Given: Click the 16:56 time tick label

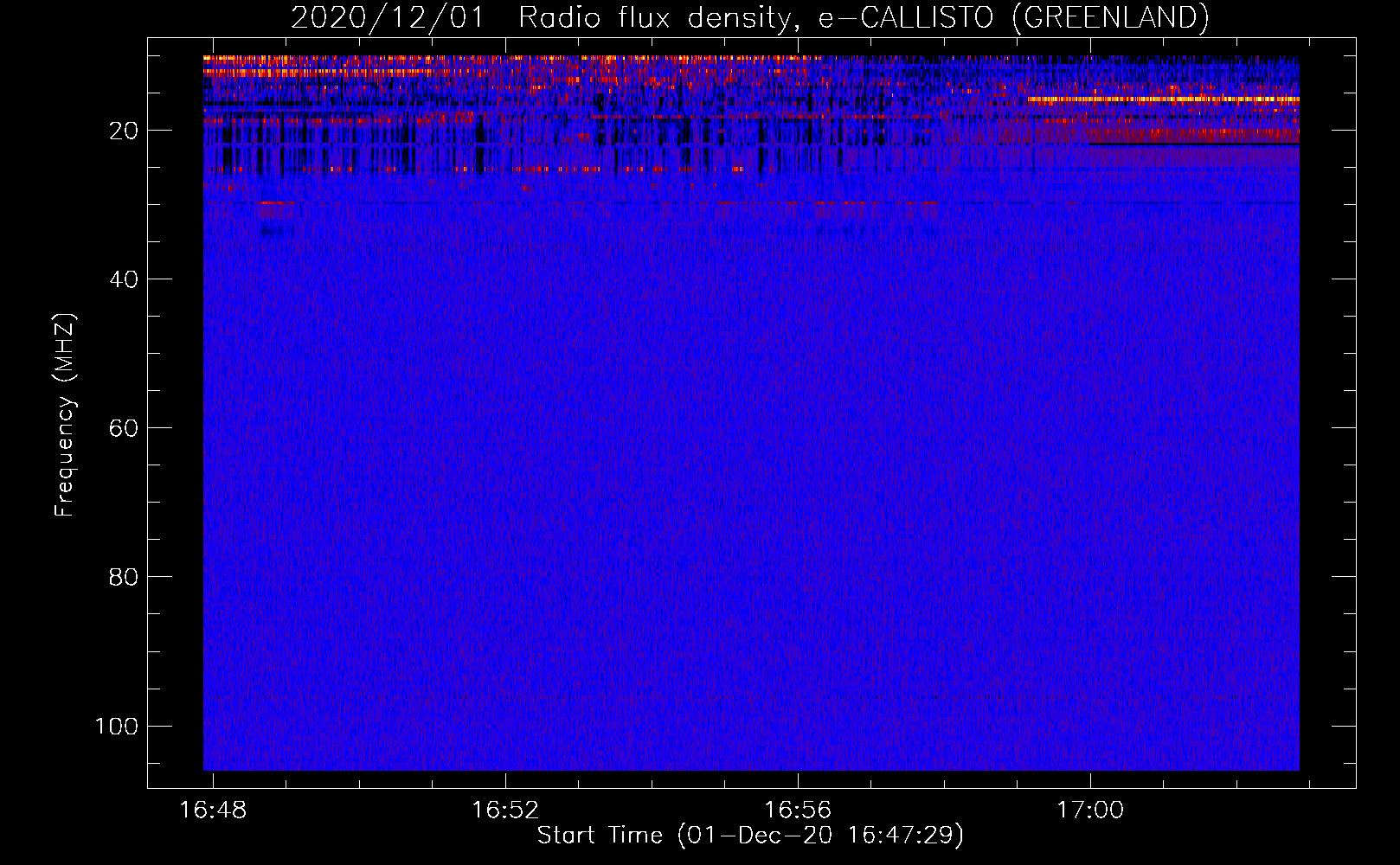Looking at the screenshot, I should point(798,810).
